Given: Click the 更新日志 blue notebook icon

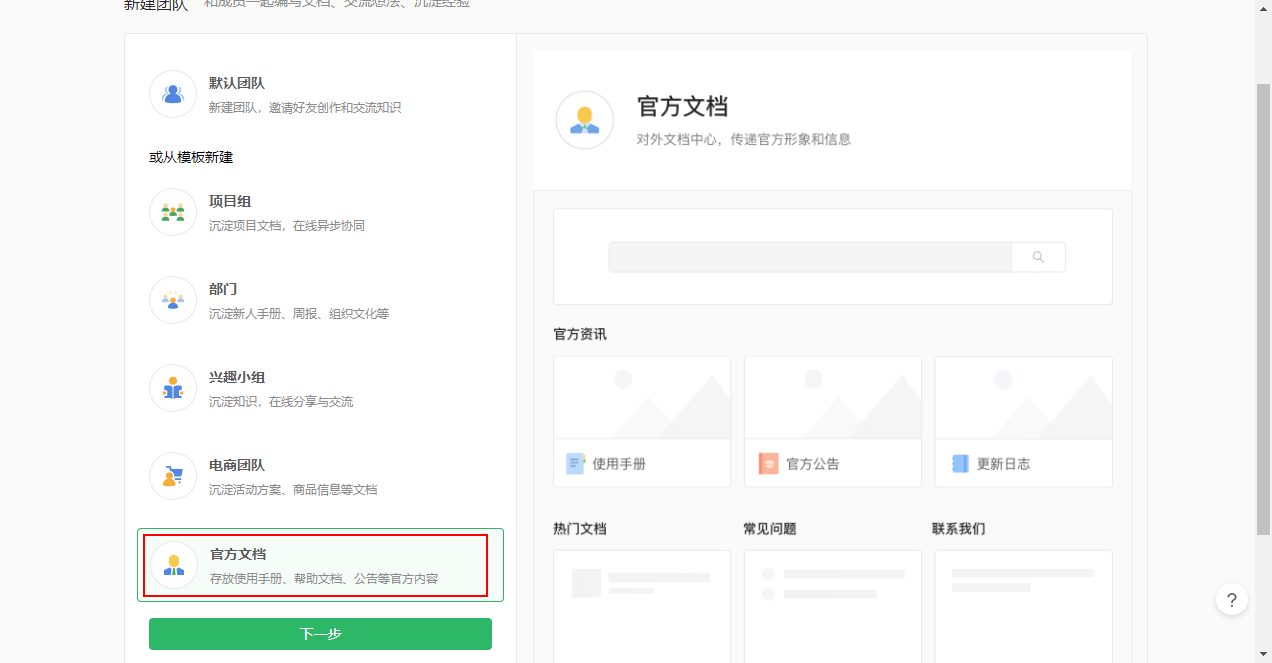Looking at the screenshot, I should pyautogui.click(x=960, y=464).
